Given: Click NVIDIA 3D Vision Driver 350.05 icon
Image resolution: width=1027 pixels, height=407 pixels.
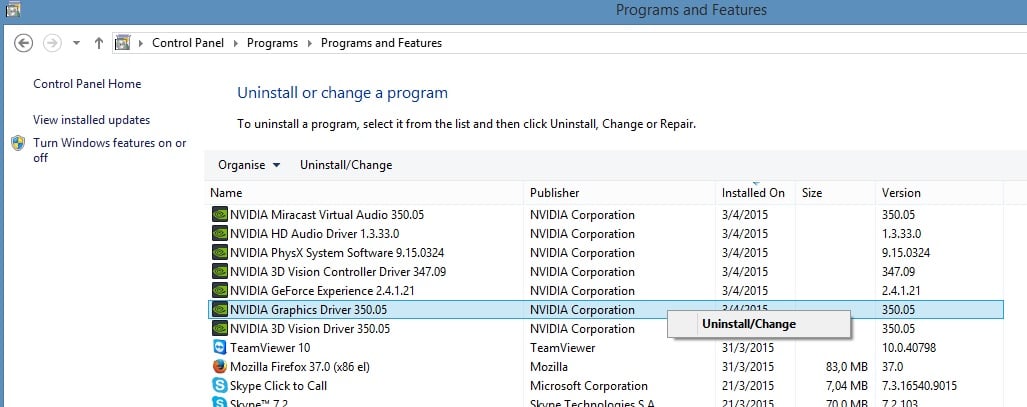Looking at the screenshot, I should pyautogui.click(x=220, y=328).
